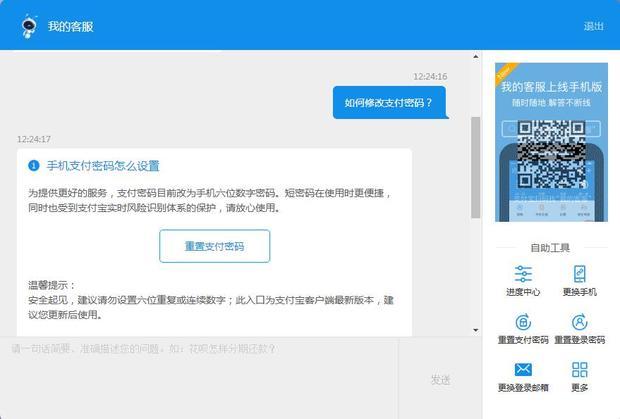
Task: Open the 更多 more tools grid icon
Action: [579, 370]
